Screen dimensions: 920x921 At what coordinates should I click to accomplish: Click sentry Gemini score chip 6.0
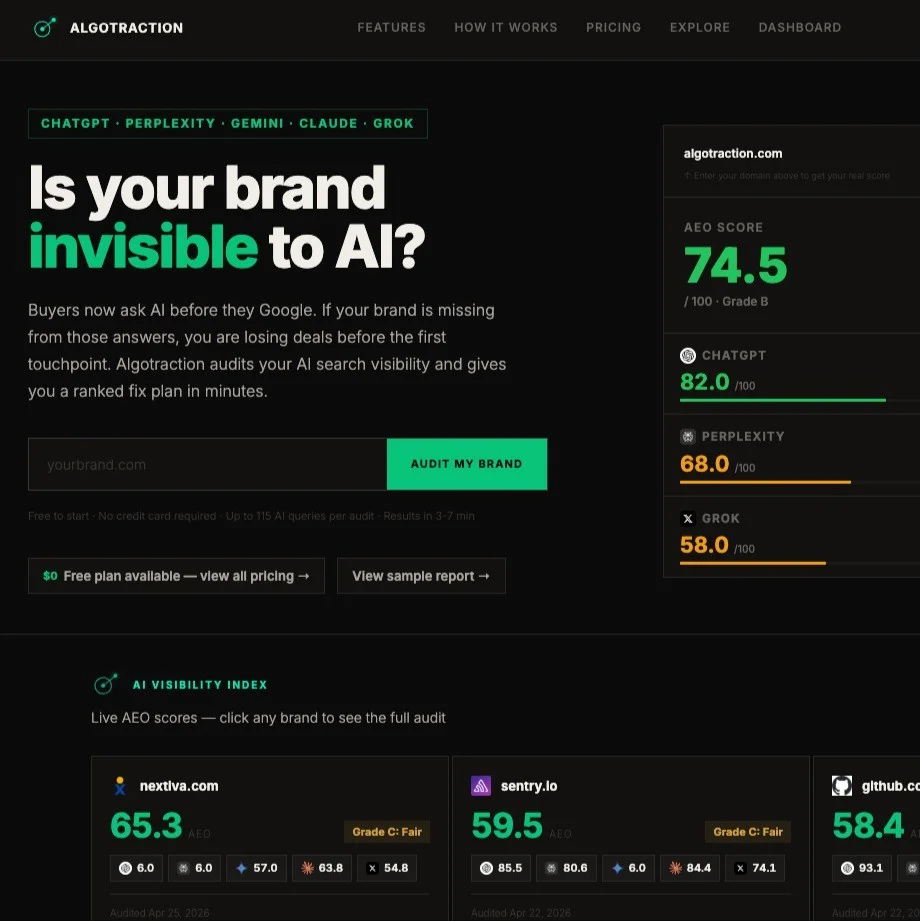point(628,868)
